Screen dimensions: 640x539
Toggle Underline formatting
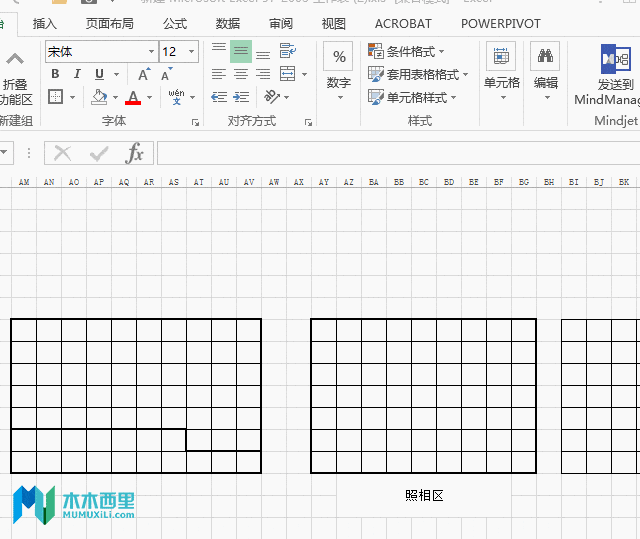click(x=99, y=74)
